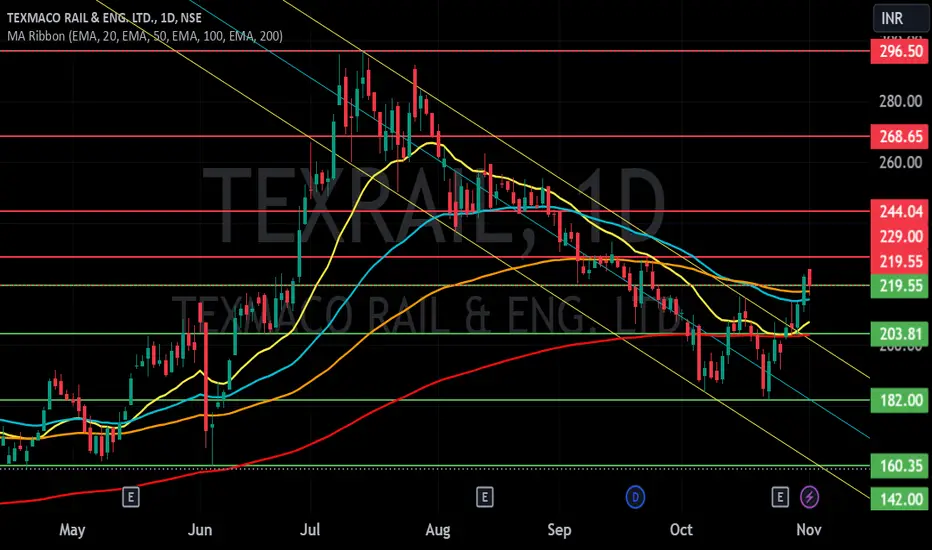This screenshot has height=550, width=932.
Task: Click the Nov label on time axis
Action: pyautogui.click(x=809, y=529)
